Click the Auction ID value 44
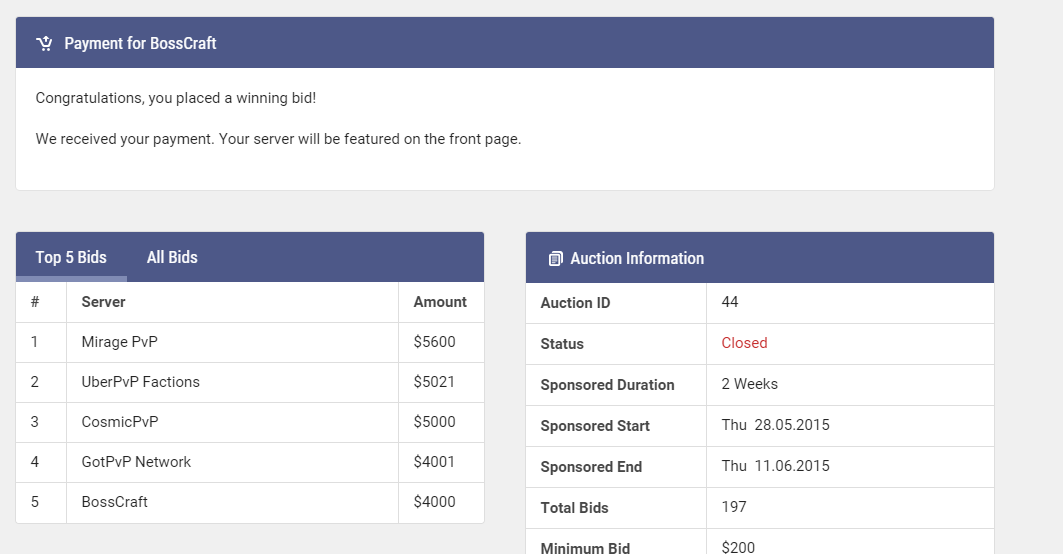The image size is (1063, 554). (x=730, y=302)
